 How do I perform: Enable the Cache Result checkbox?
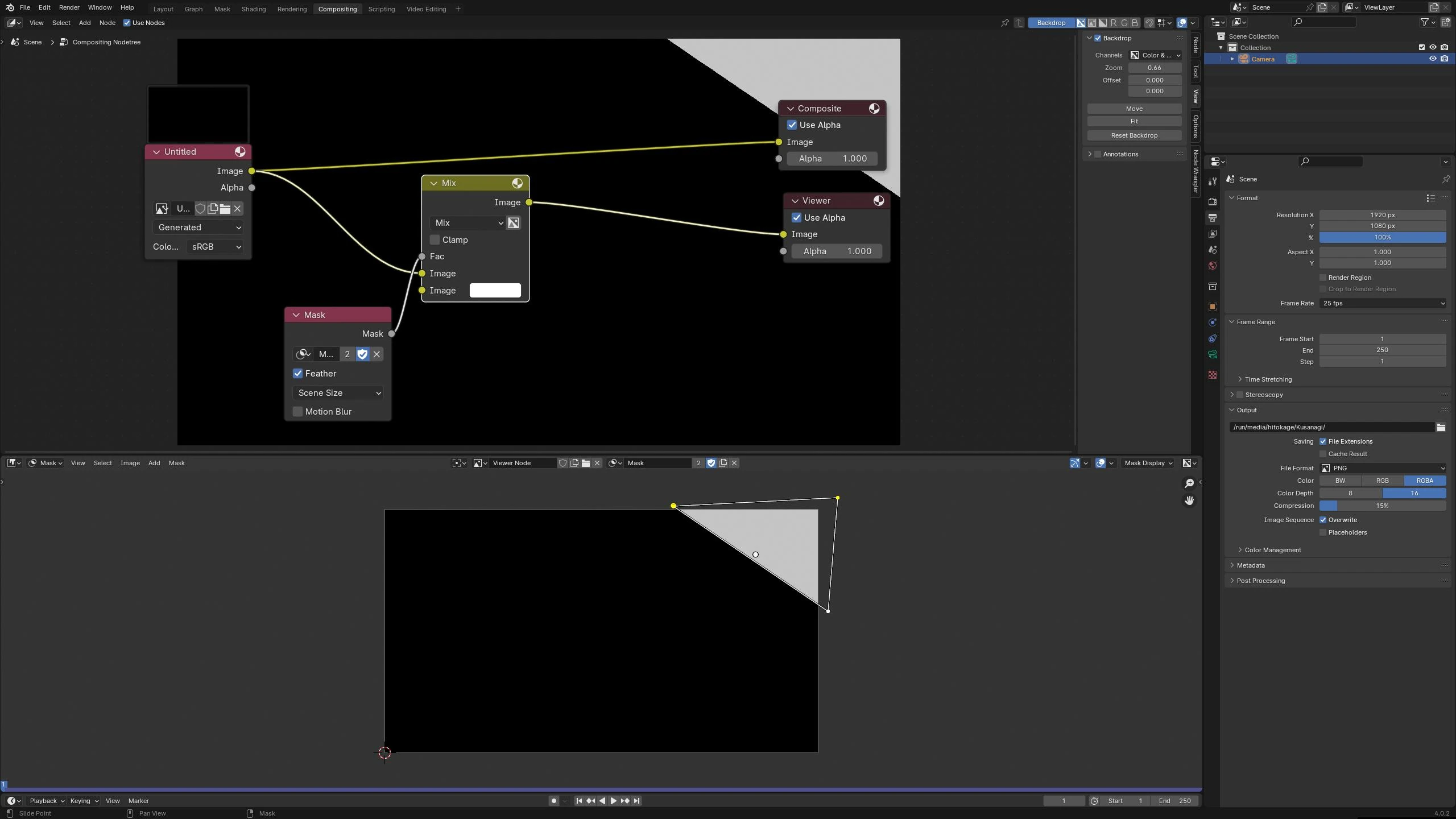(x=1323, y=454)
